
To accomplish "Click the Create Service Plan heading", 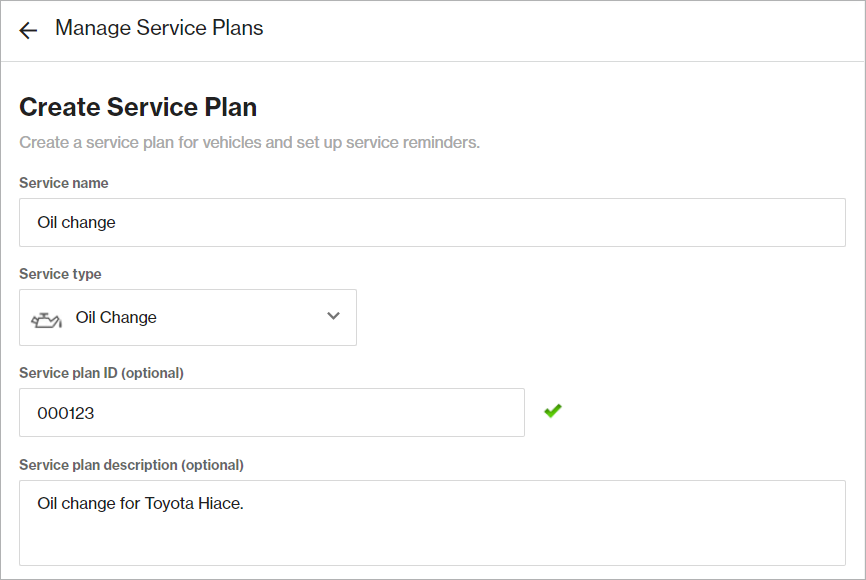I will (x=137, y=106).
